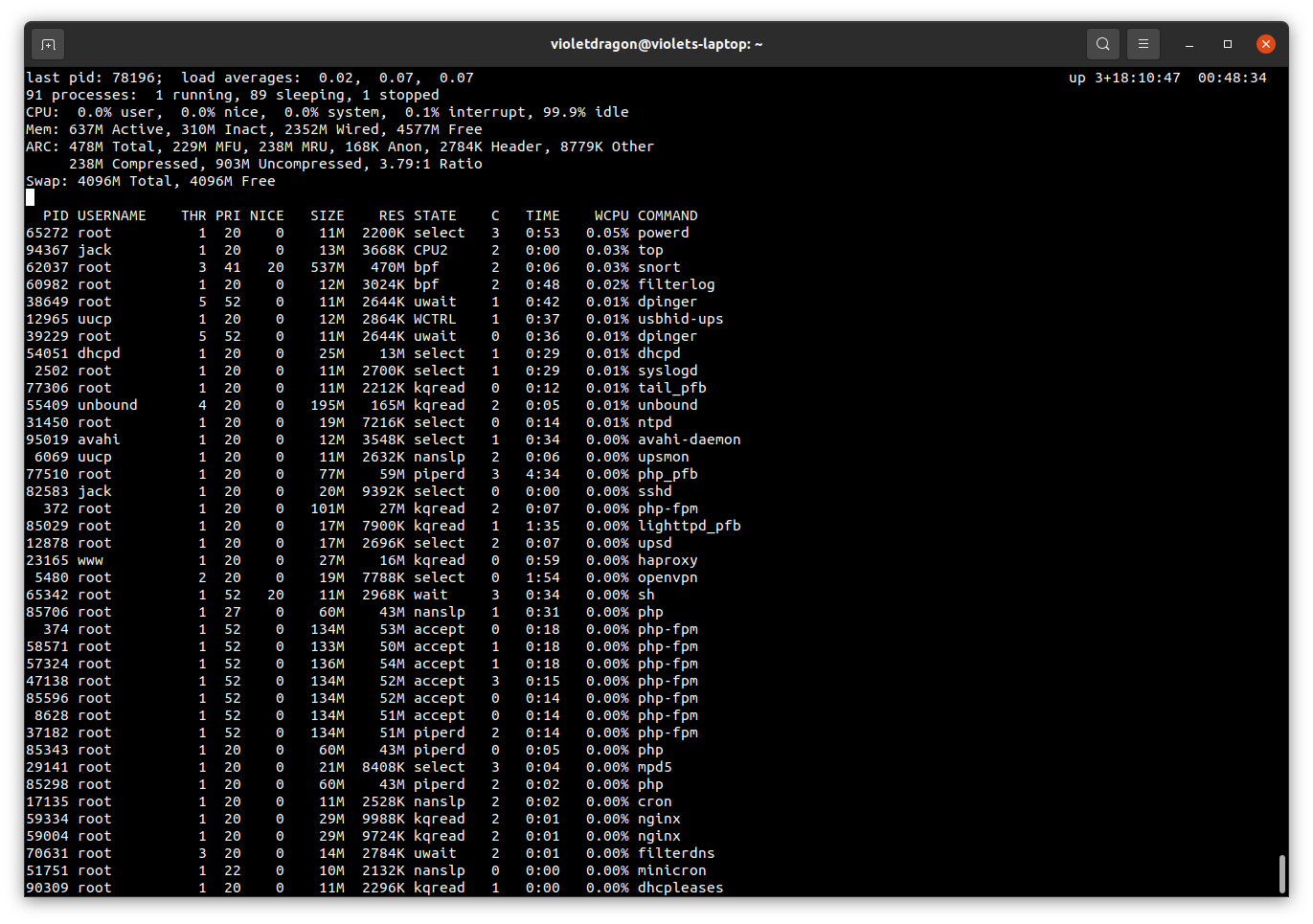The width and height of the screenshot is (1313, 924).
Task: Select the ntpd command text
Action: click(x=655, y=422)
